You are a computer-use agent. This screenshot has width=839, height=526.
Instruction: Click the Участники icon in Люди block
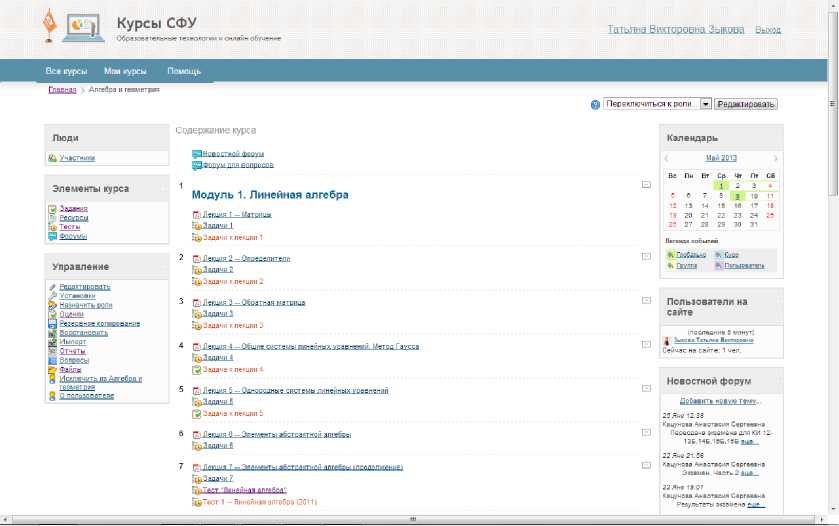52,158
